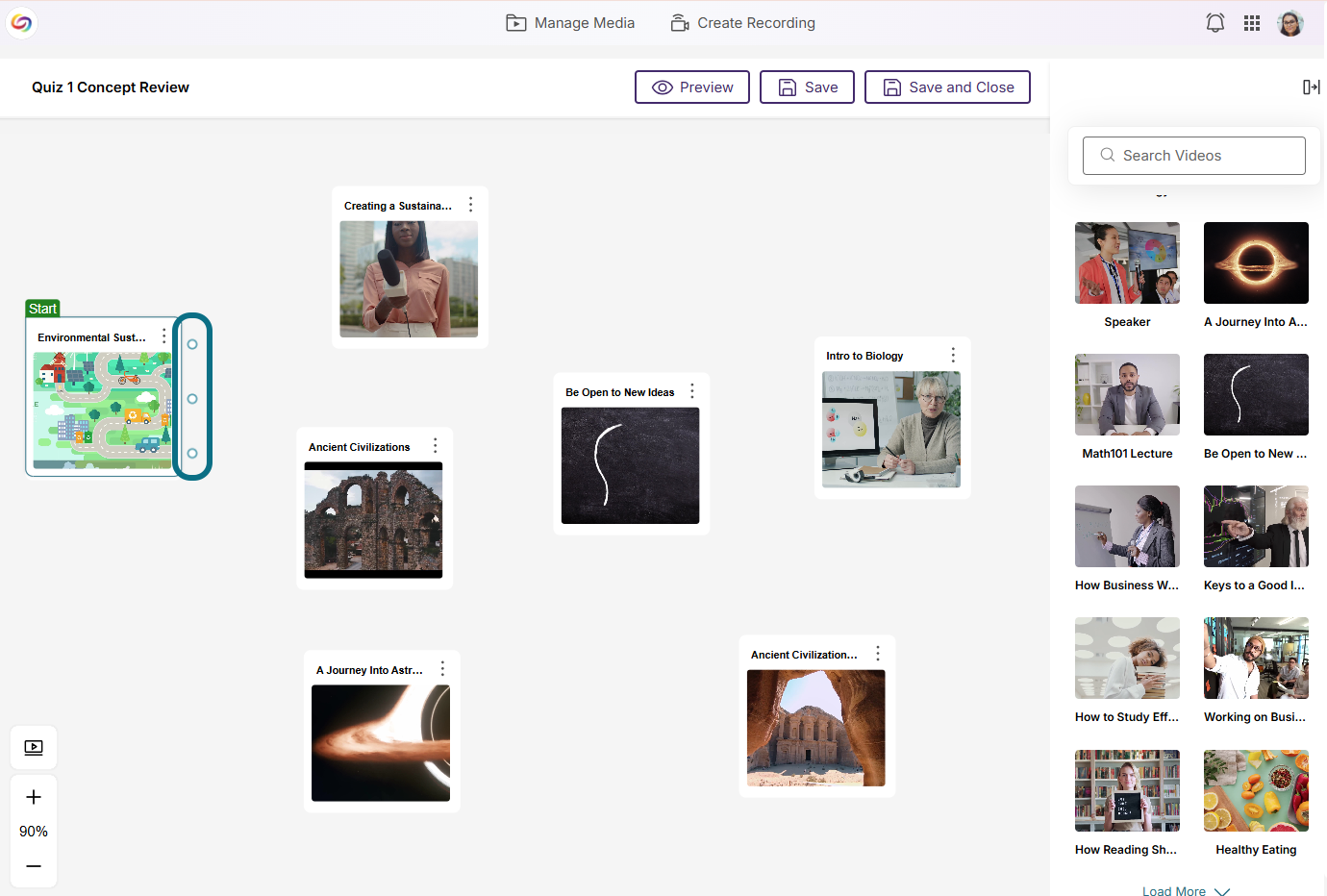The height and width of the screenshot is (896, 1327).
Task: Click the app logo in the top corner
Action: [x=21, y=22]
